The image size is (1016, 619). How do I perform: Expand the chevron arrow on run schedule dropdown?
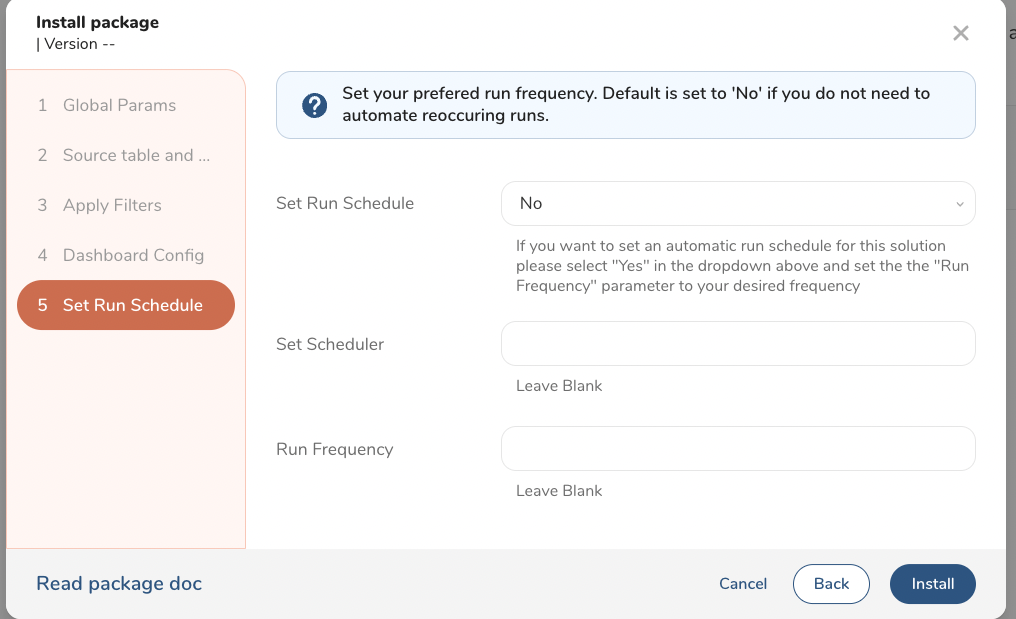point(959,204)
